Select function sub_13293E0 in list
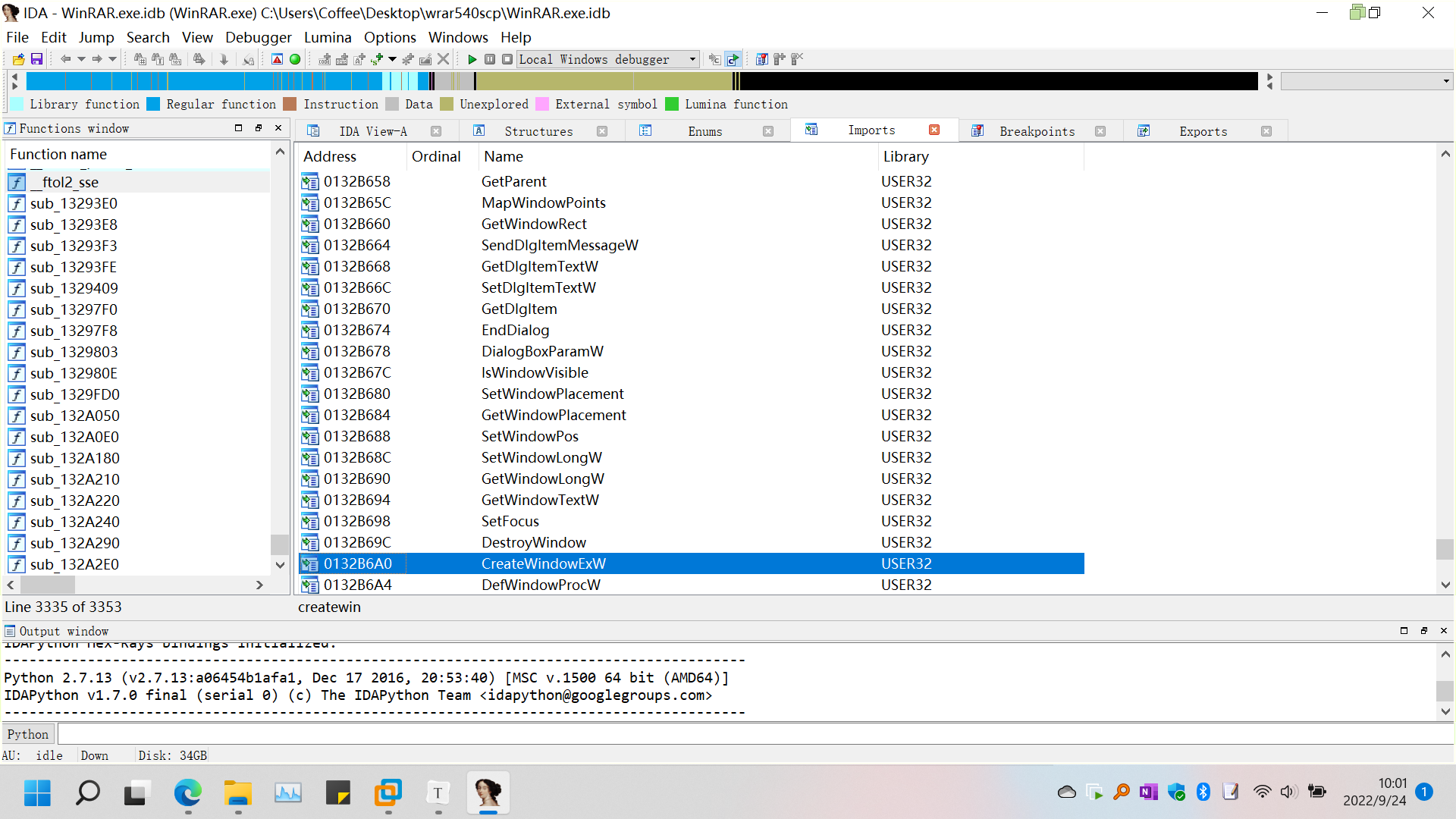Image resolution: width=1456 pixels, height=819 pixels. [138, 203]
